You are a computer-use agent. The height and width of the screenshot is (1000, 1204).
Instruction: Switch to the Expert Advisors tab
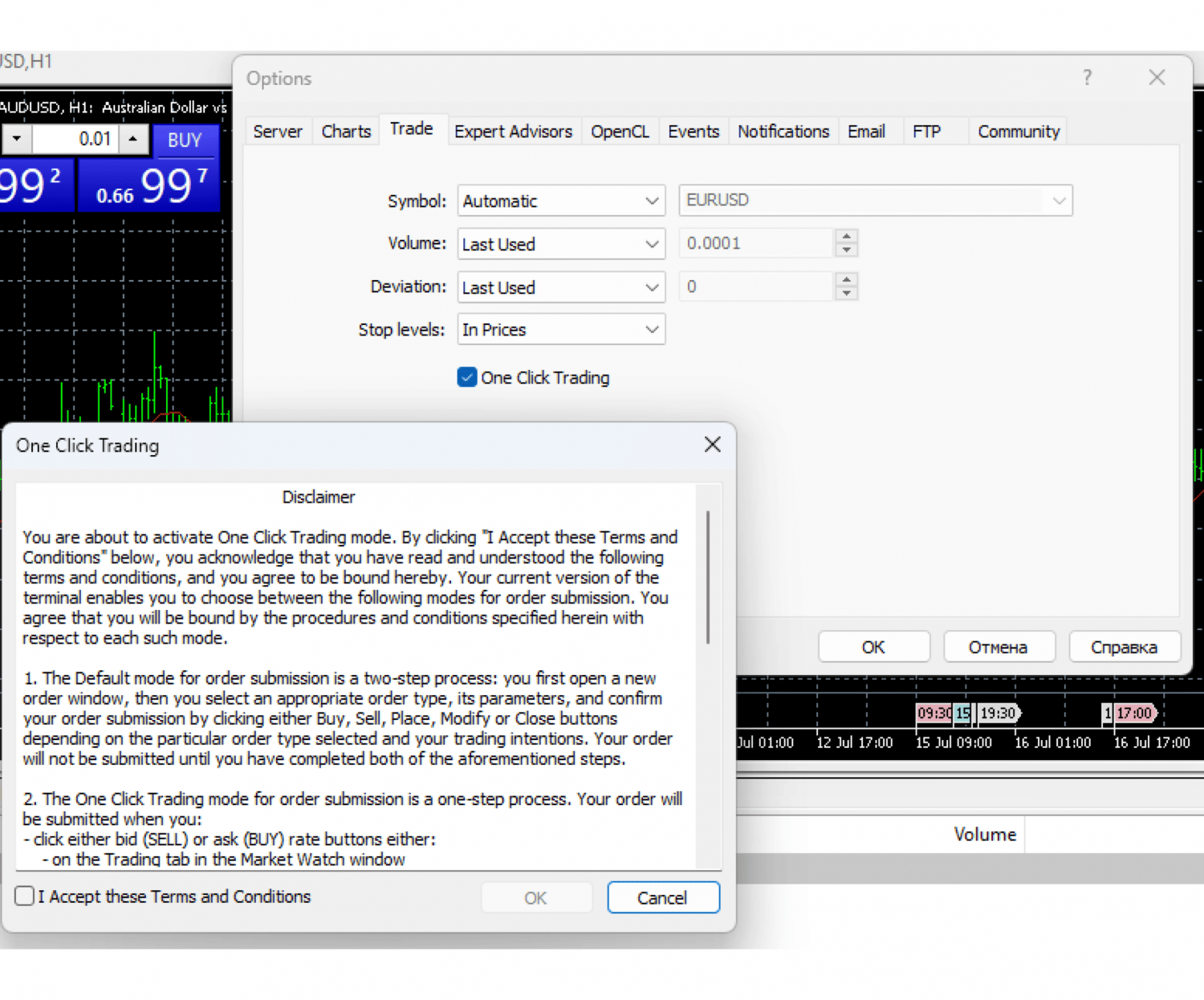(513, 132)
